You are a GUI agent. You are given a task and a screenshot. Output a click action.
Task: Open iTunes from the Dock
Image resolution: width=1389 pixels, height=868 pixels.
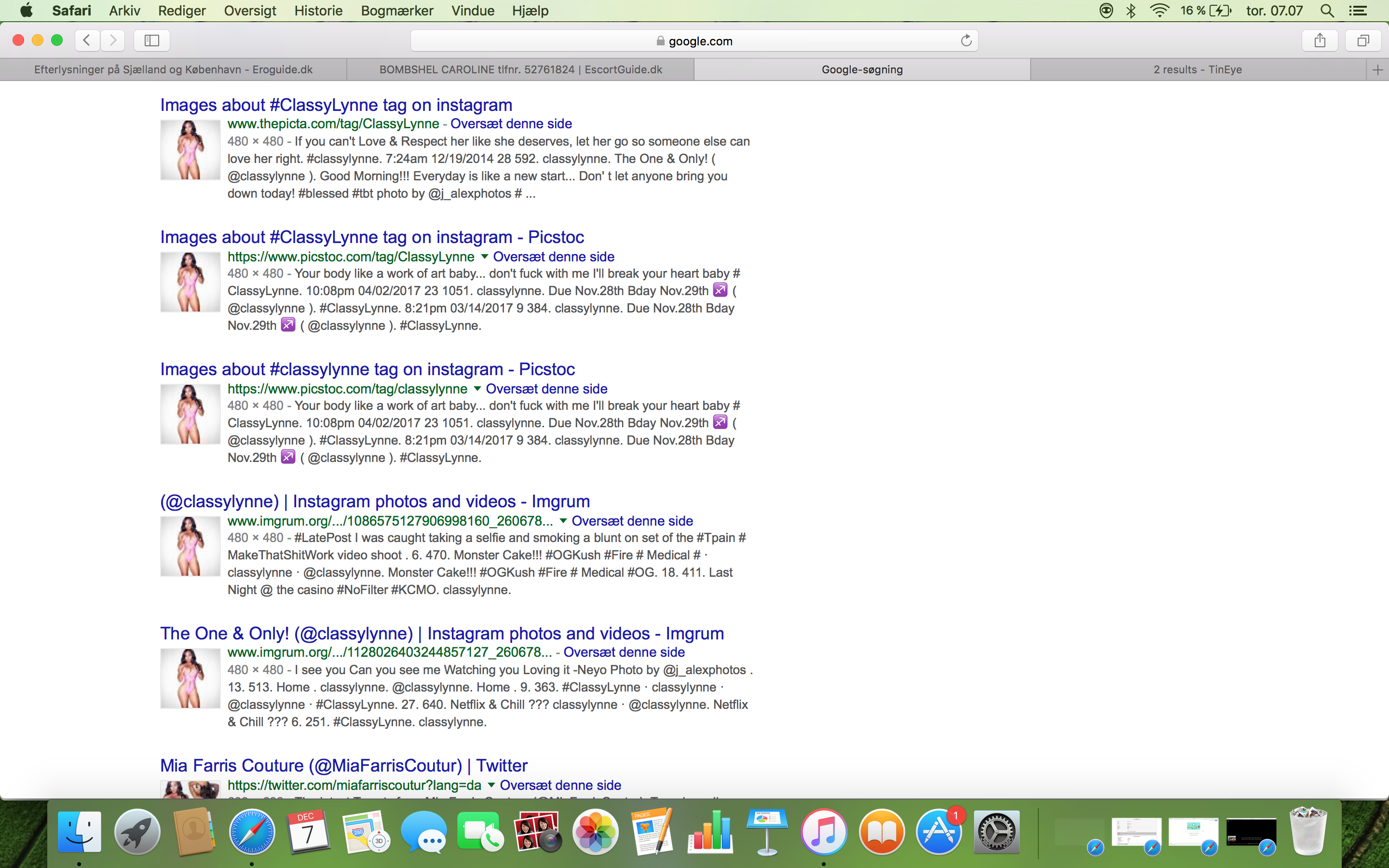pos(824,831)
